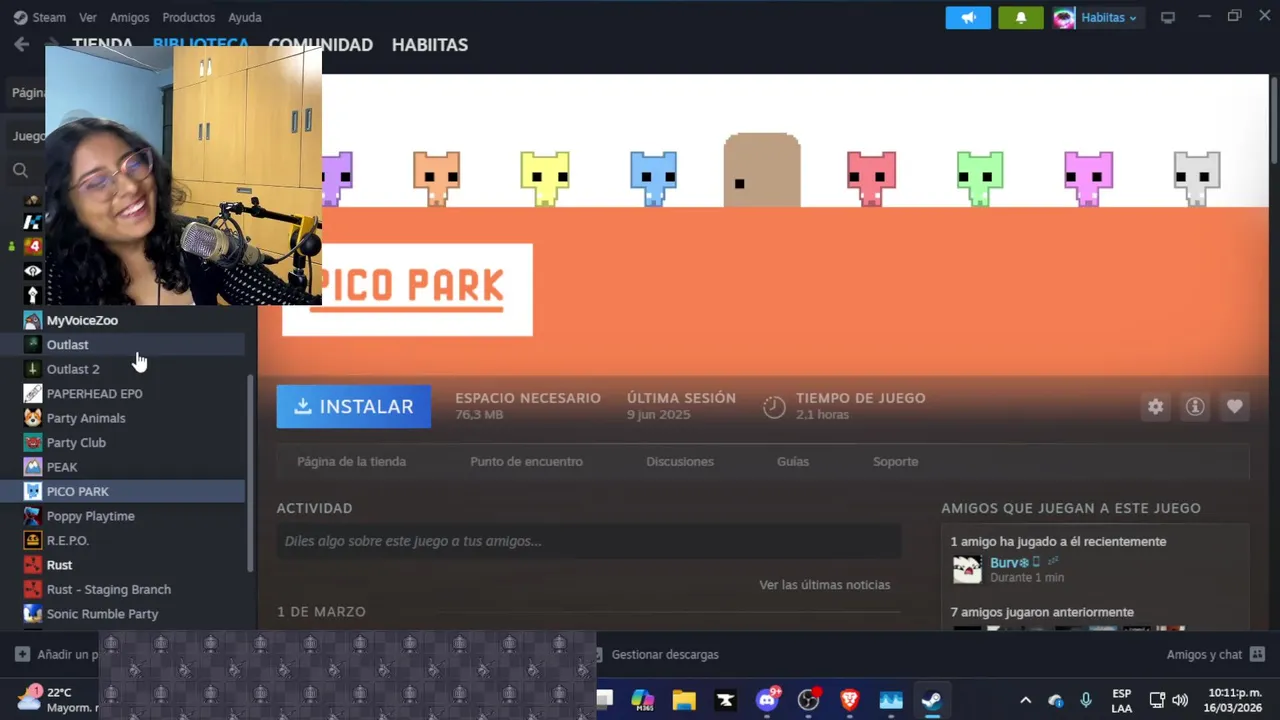
Task: Open the Guías link
Action: [793, 461]
